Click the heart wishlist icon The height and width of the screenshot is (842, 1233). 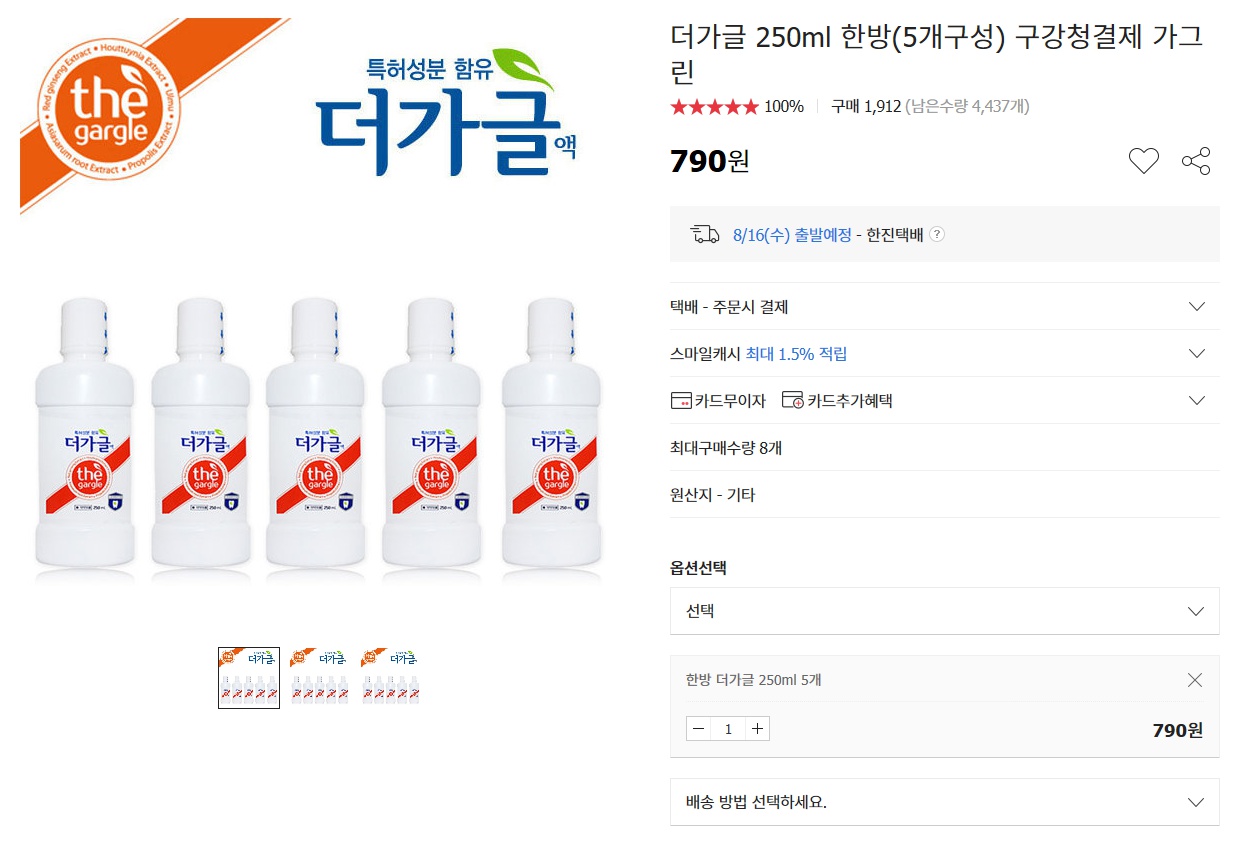1143,161
